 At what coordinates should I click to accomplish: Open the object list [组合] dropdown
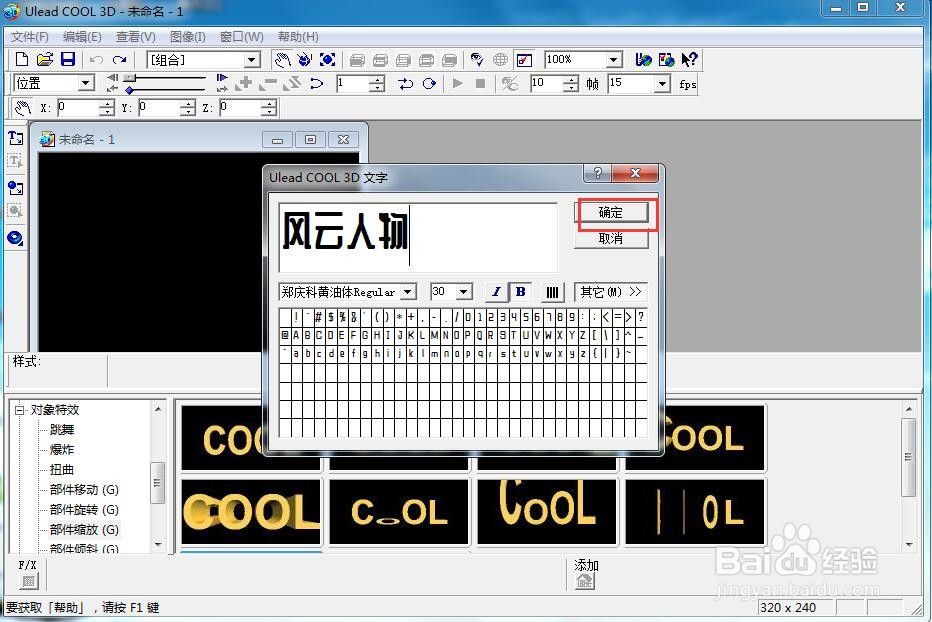pyautogui.click(x=252, y=59)
